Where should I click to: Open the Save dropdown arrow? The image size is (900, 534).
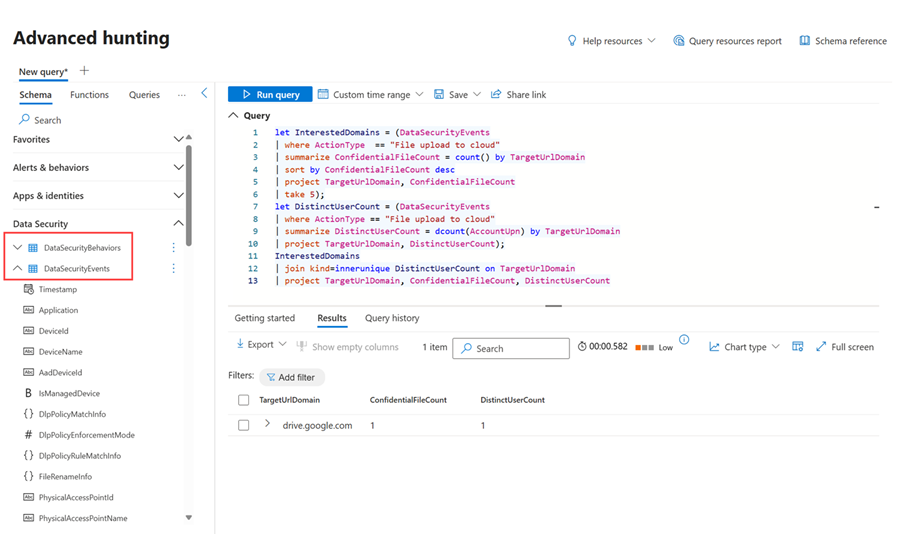pos(477,94)
